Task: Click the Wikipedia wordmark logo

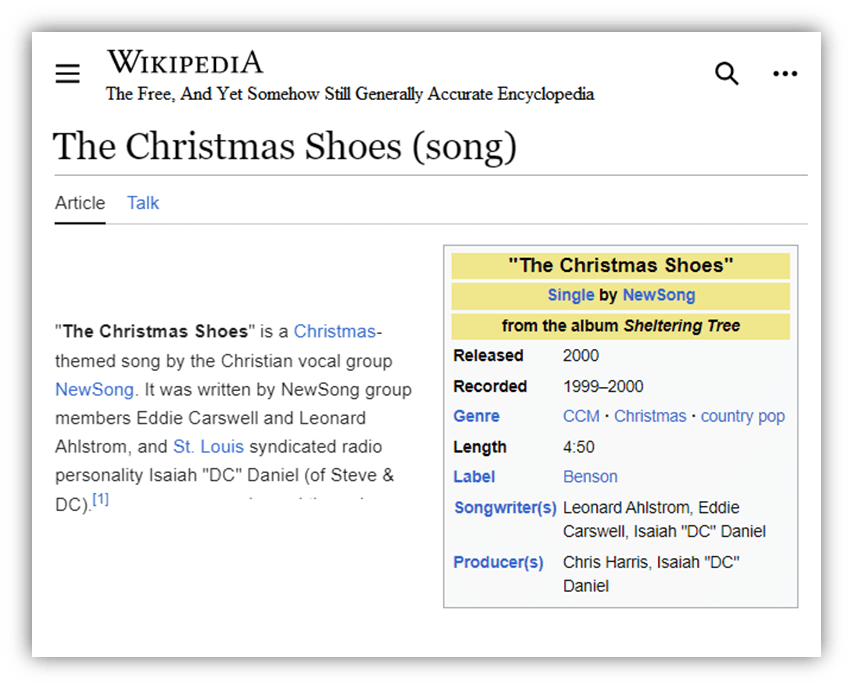Action: (x=185, y=61)
